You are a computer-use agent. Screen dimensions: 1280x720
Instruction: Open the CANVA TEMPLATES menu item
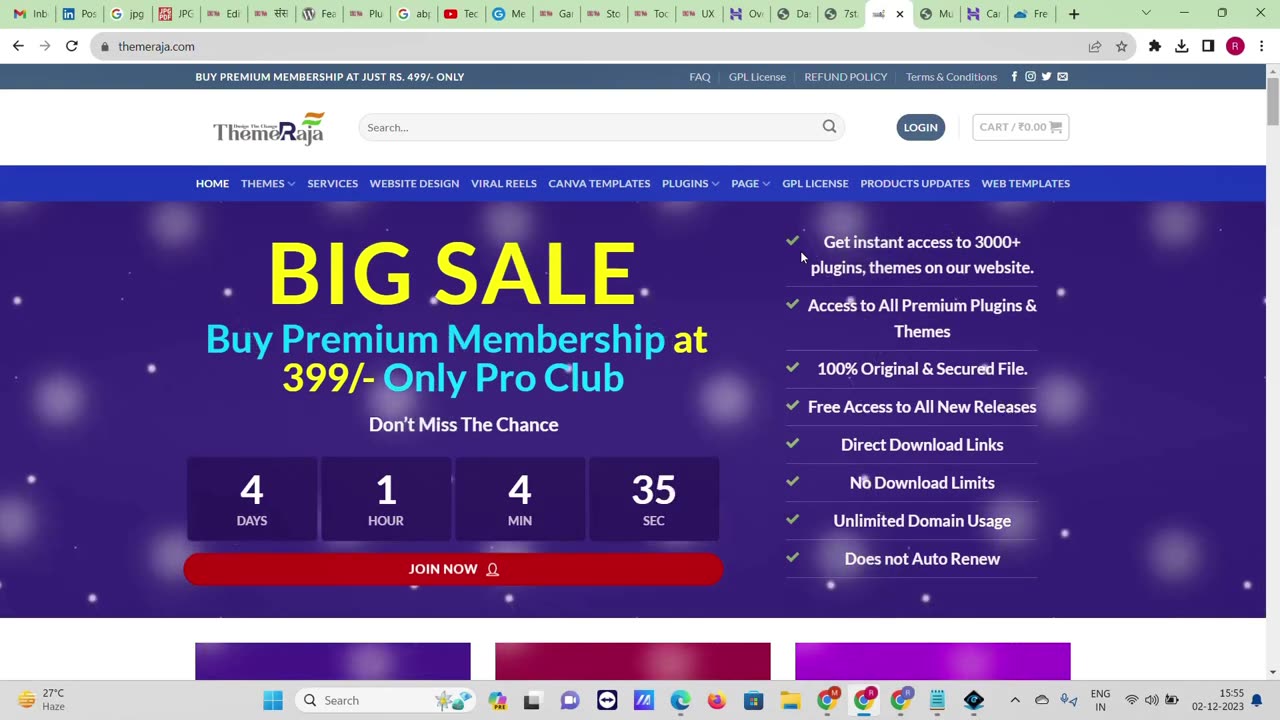[x=599, y=183]
